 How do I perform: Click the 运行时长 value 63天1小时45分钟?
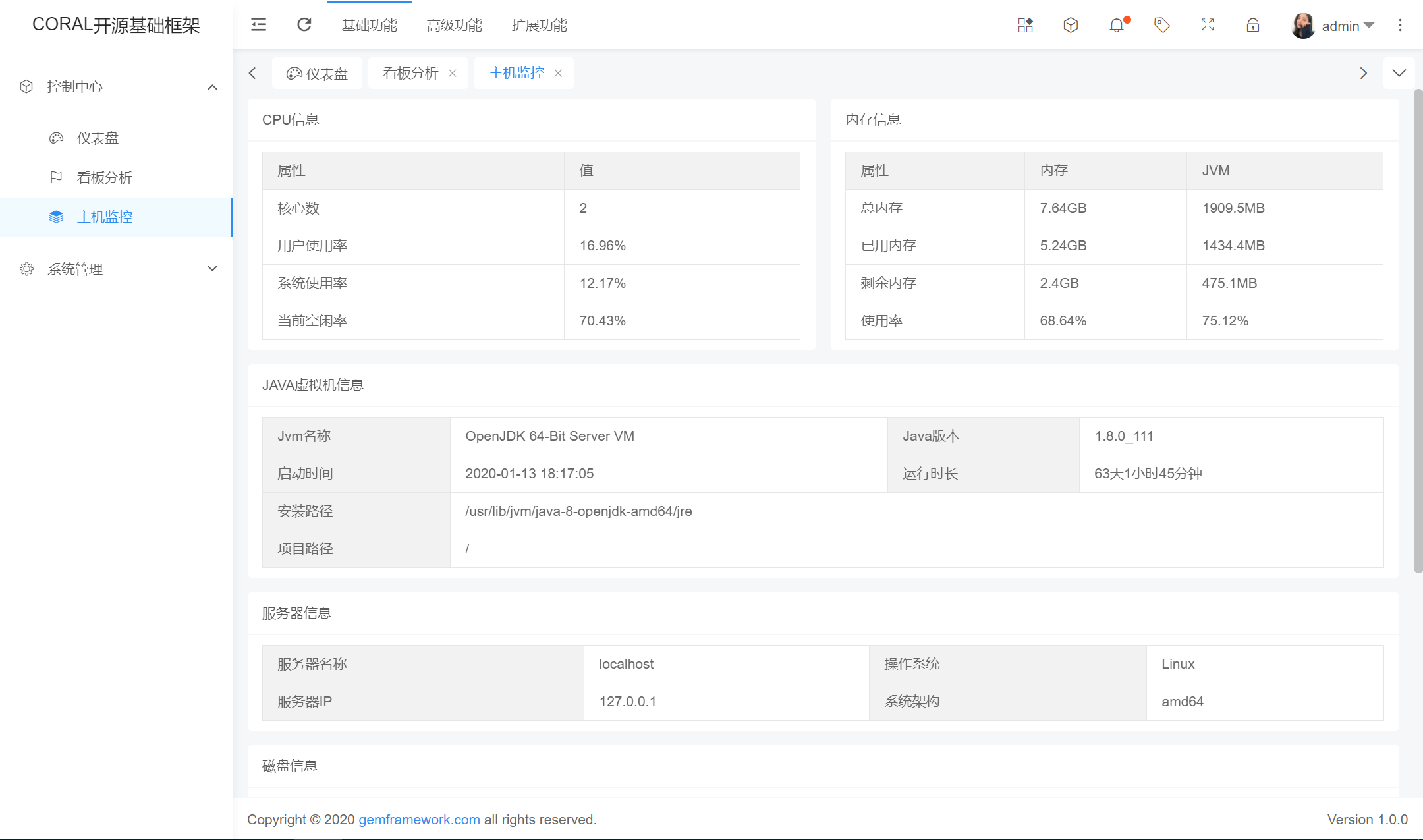pos(1148,474)
